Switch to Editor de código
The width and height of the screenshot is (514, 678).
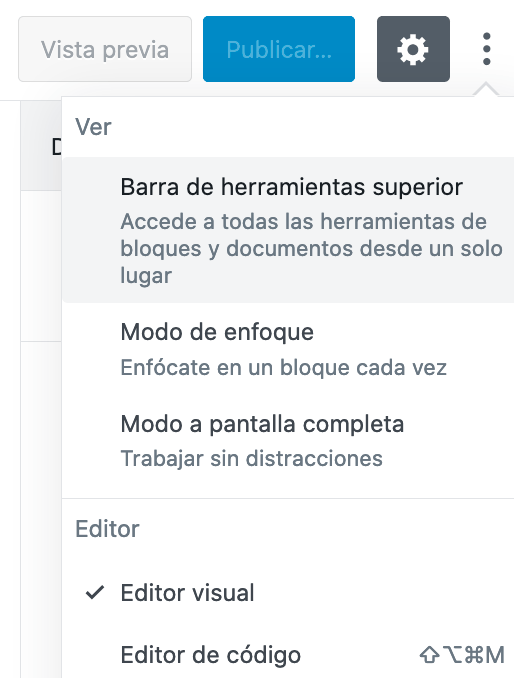pos(288,655)
